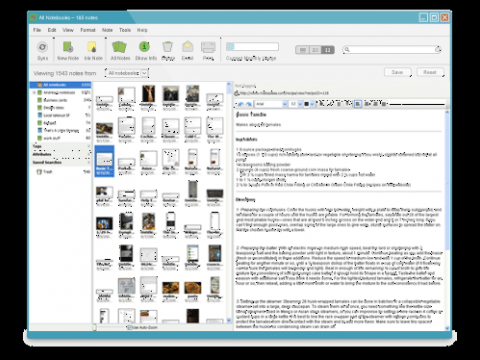The image size is (480, 360).
Task: Show All Notes via green notes icon
Action: coord(119,47)
